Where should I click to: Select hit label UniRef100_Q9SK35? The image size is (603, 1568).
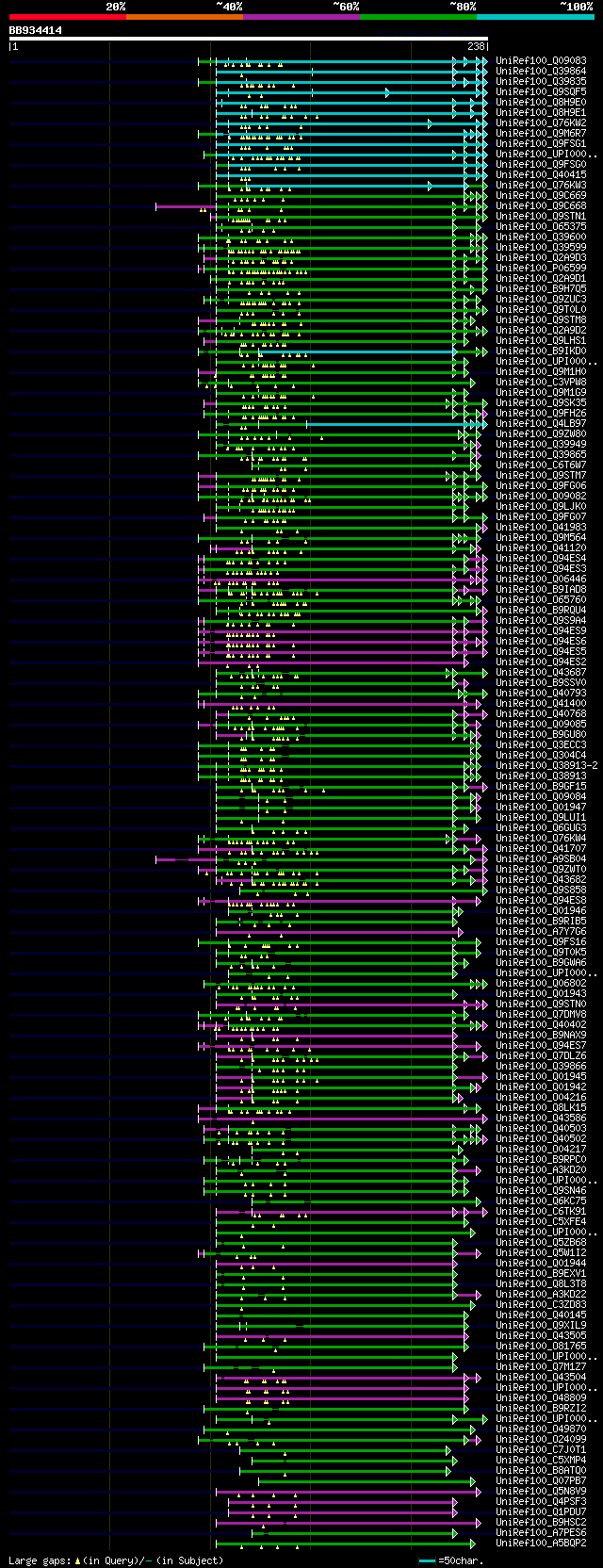click(541, 402)
